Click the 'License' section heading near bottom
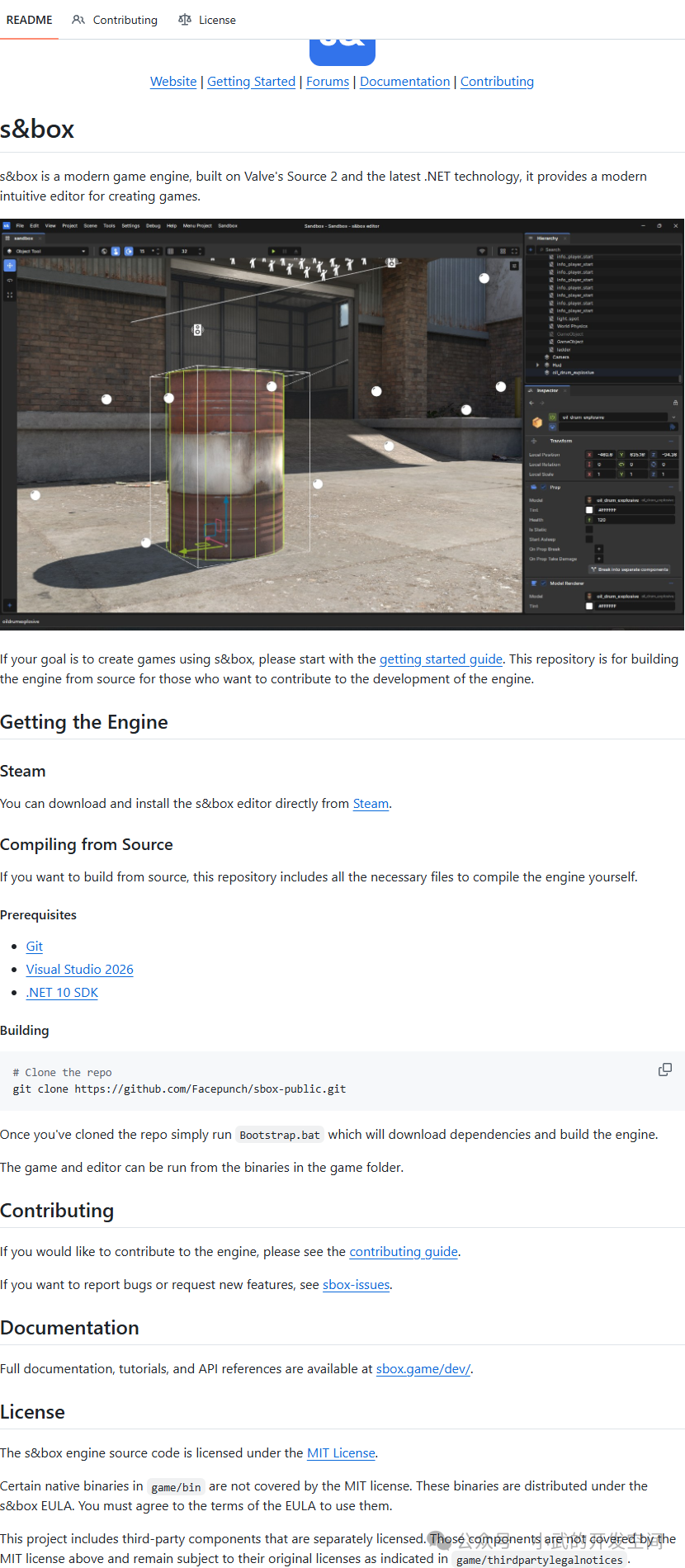This screenshot has width=685, height=1568. tap(32, 1412)
